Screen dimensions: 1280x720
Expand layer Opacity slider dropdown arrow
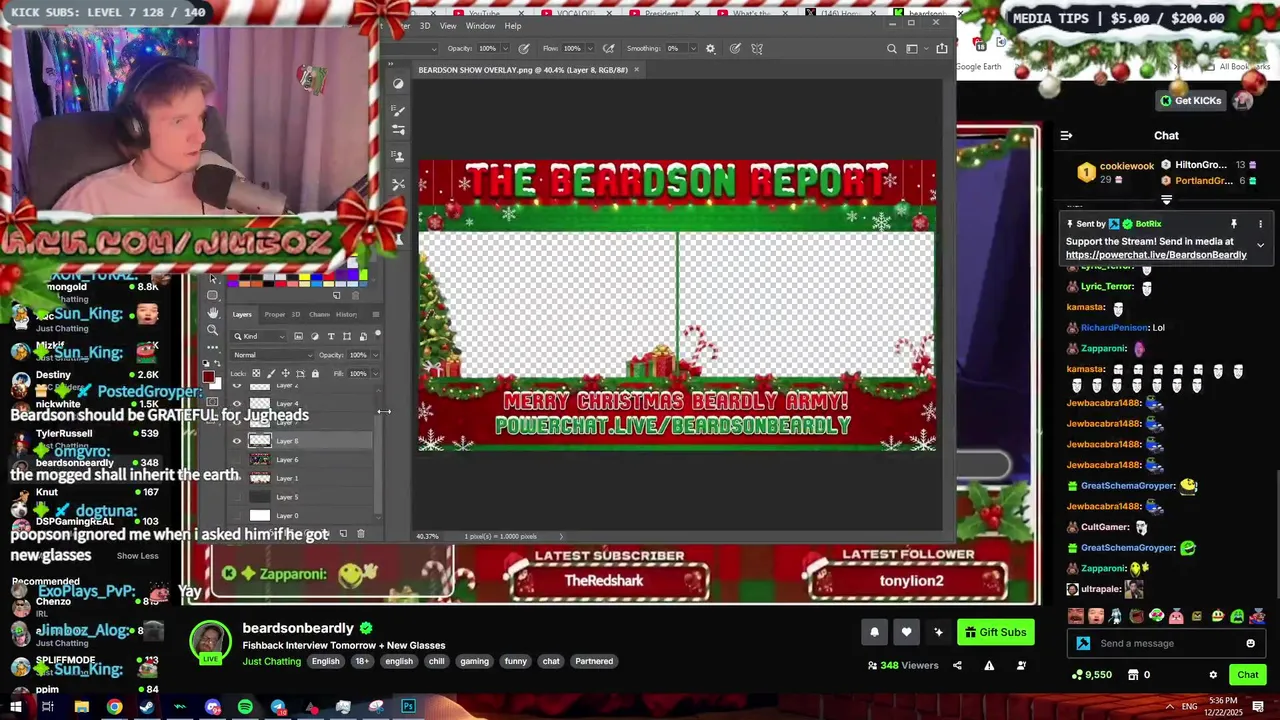click(376, 355)
